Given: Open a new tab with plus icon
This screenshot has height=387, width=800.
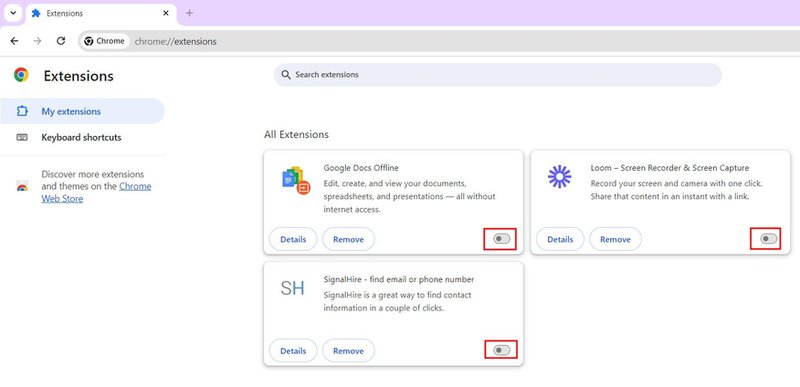Looking at the screenshot, I should tap(189, 13).
